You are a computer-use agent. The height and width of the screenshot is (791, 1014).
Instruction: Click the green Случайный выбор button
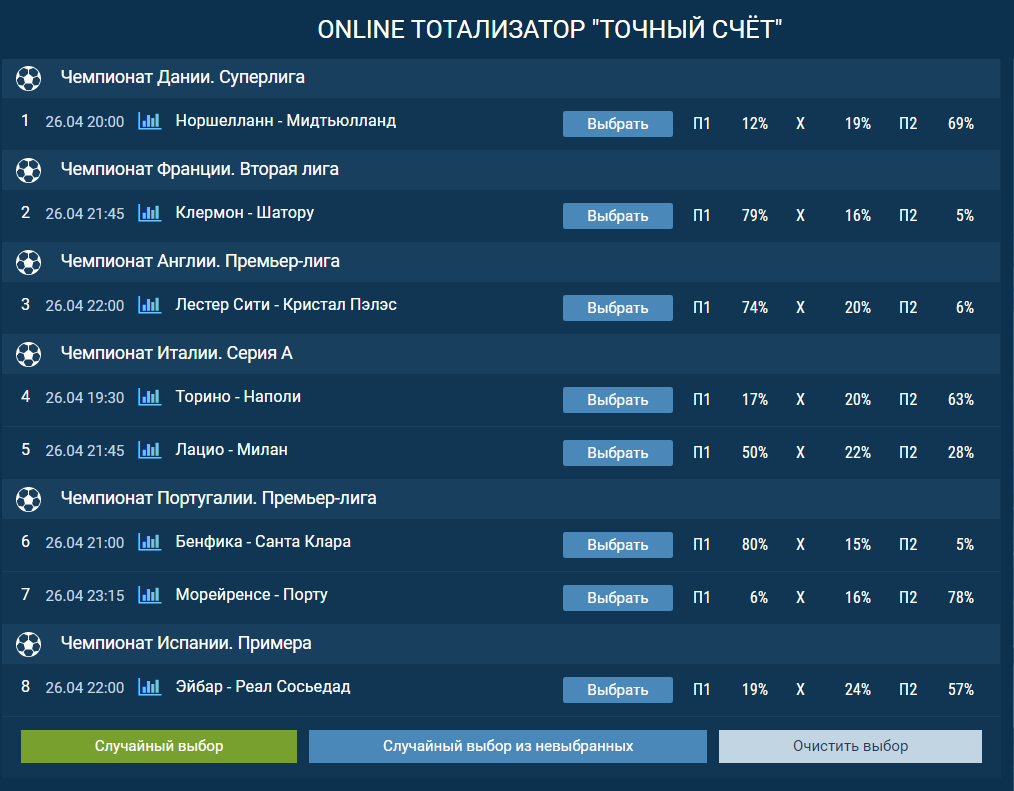click(x=159, y=746)
